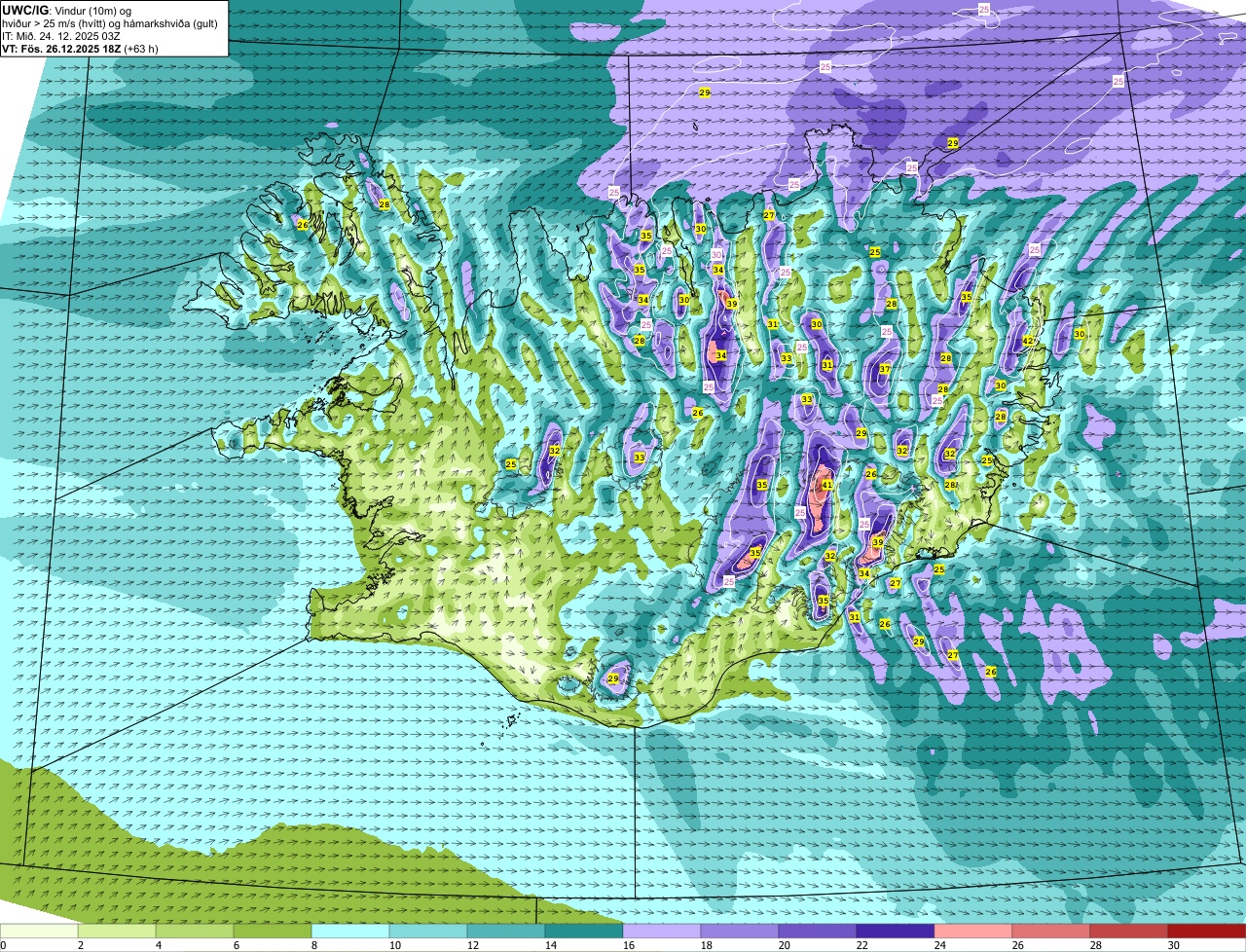Pick the light cyan 8–10 color bar swatch

[350, 931]
